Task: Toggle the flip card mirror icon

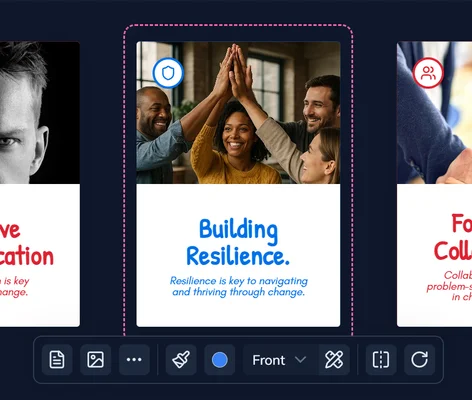Action: [381, 360]
